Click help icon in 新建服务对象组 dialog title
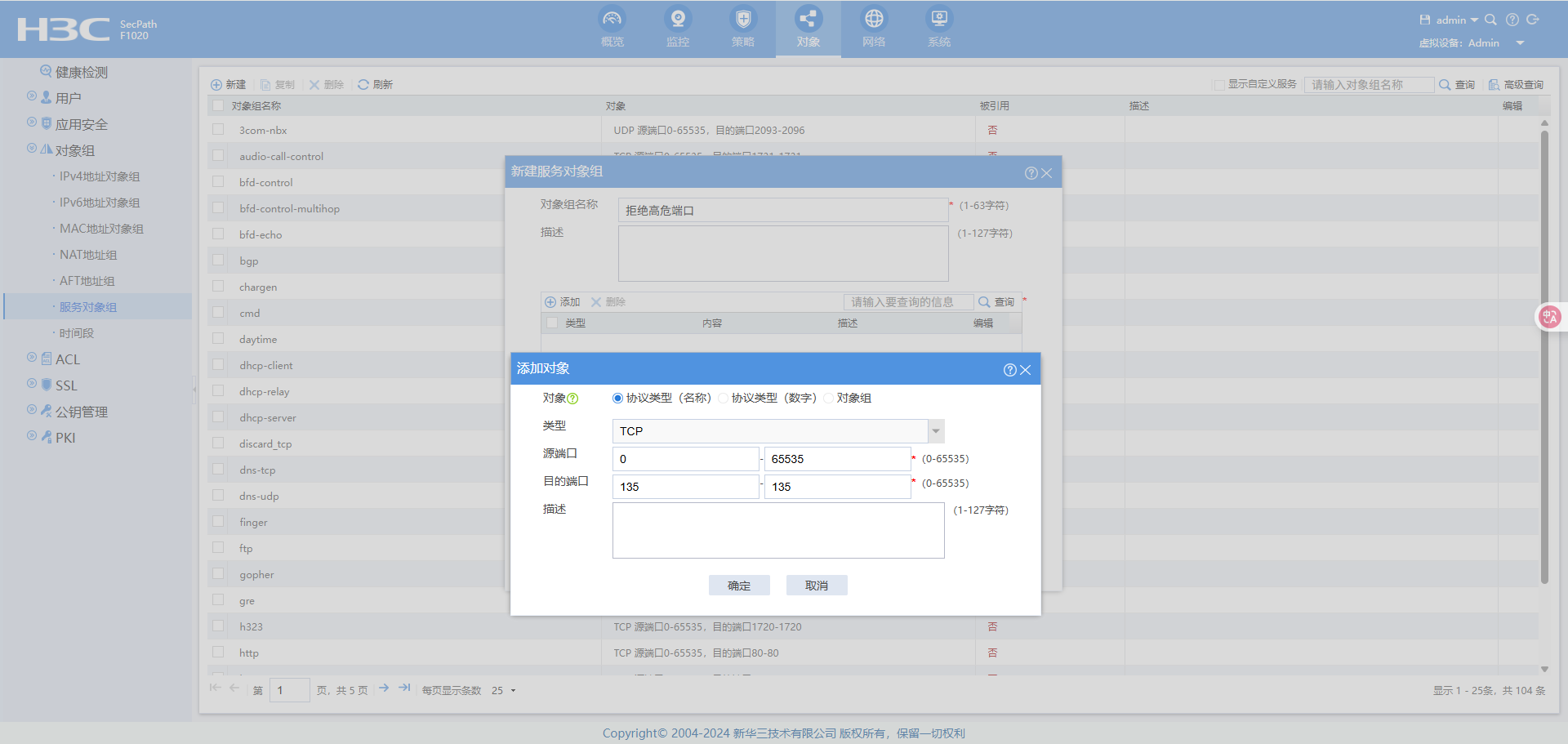1568x744 pixels. pyautogui.click(x=1031, y=173)
